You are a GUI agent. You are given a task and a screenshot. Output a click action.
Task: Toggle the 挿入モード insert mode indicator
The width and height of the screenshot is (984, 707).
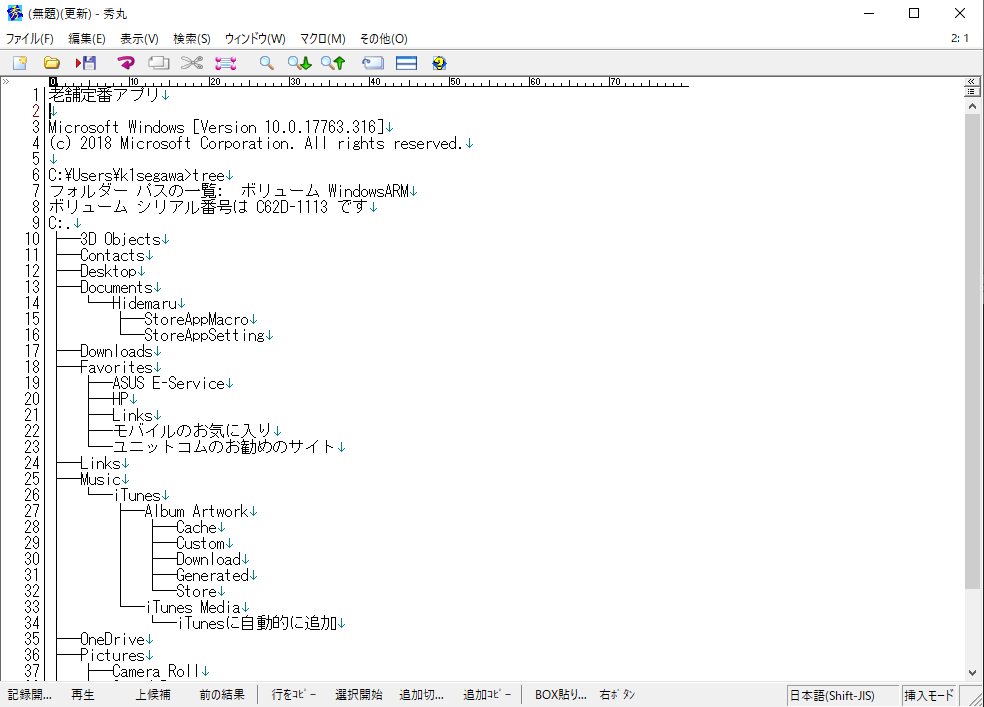pos(929,696)
